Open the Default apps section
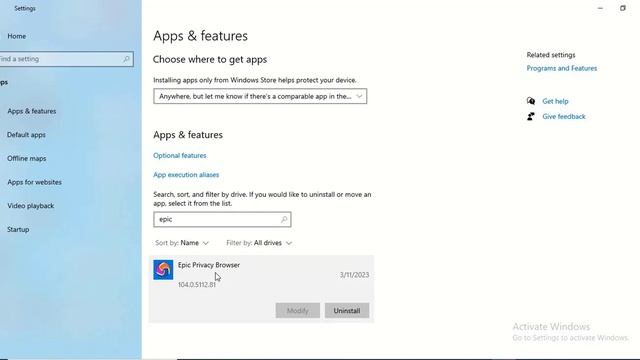Image resolution: width=640 pixels, height=360 pixels. pyautogui.click(x=26, y=135)
